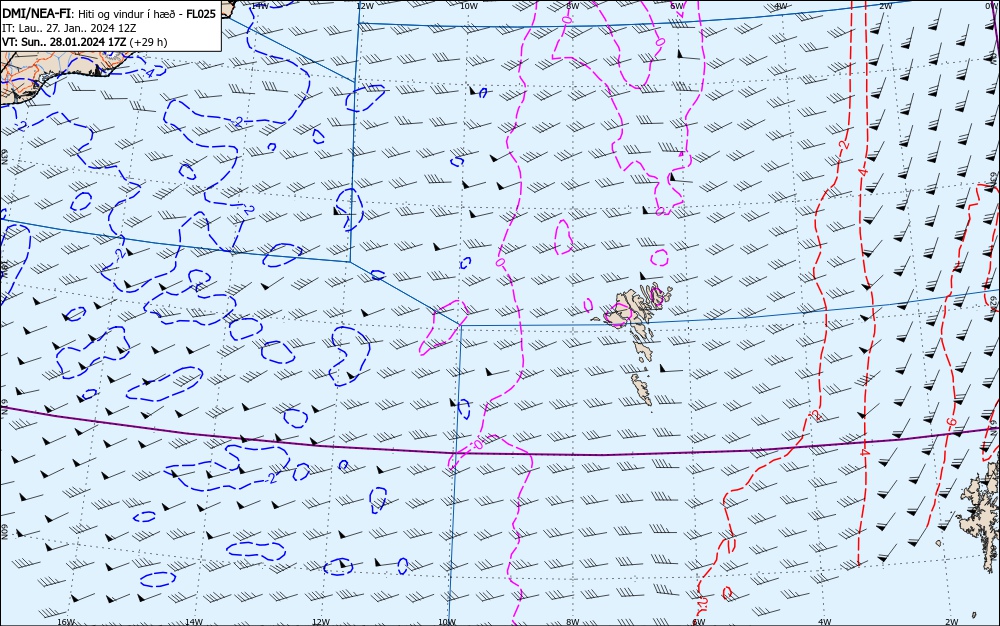Viewport: 1000px width, 626px height.
Task: Click the 16W longitude label on the bottom edge
Action: click(66, 622)
